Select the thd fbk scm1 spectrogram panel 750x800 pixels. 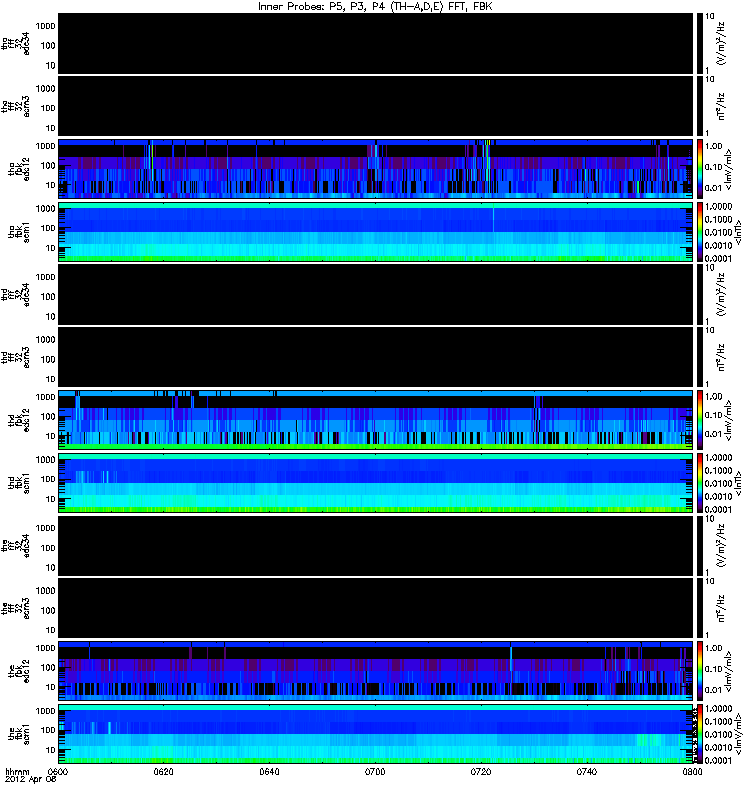376,483
